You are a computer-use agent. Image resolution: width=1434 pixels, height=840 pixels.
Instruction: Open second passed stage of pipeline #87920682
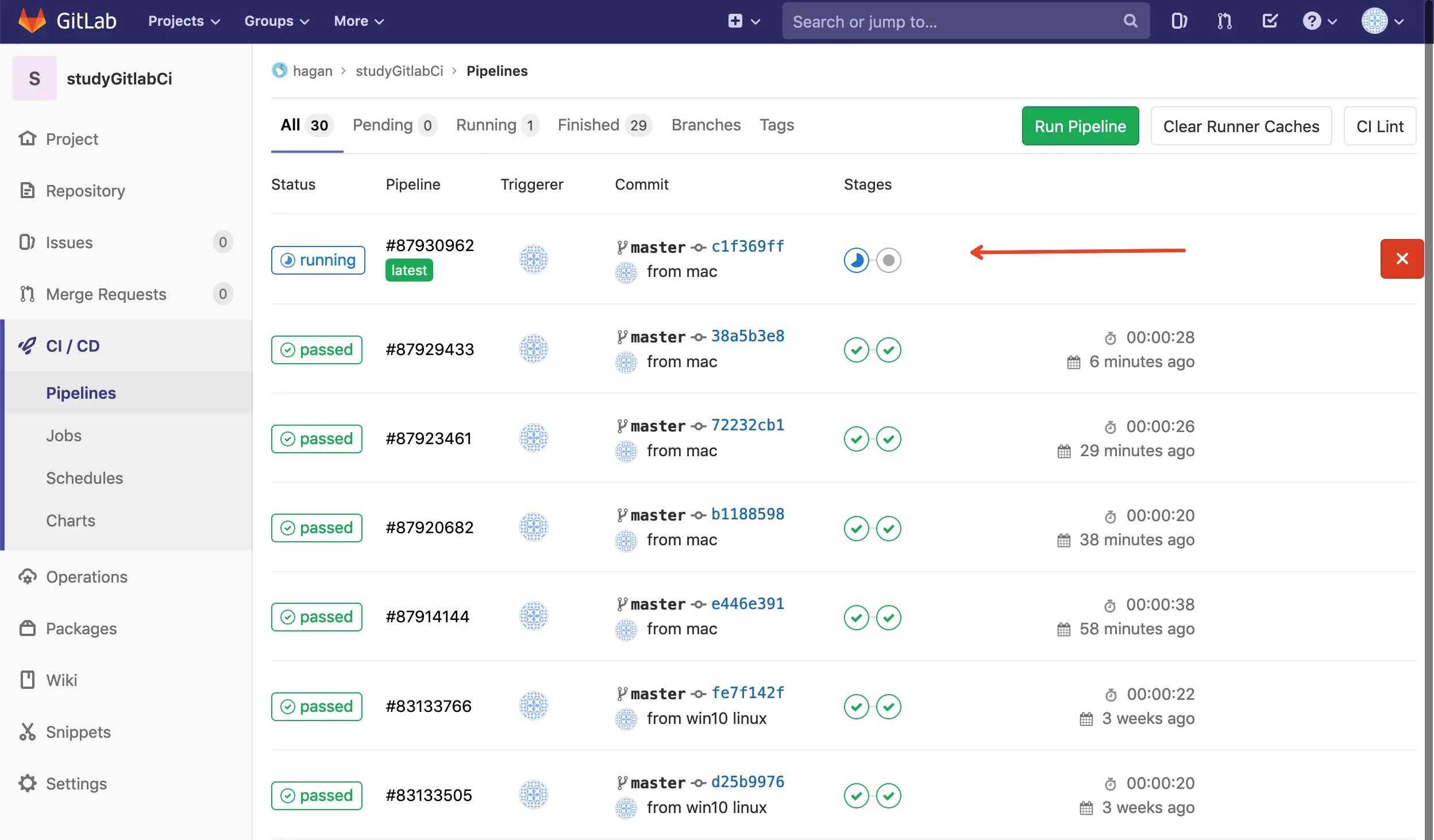point(888,528)
